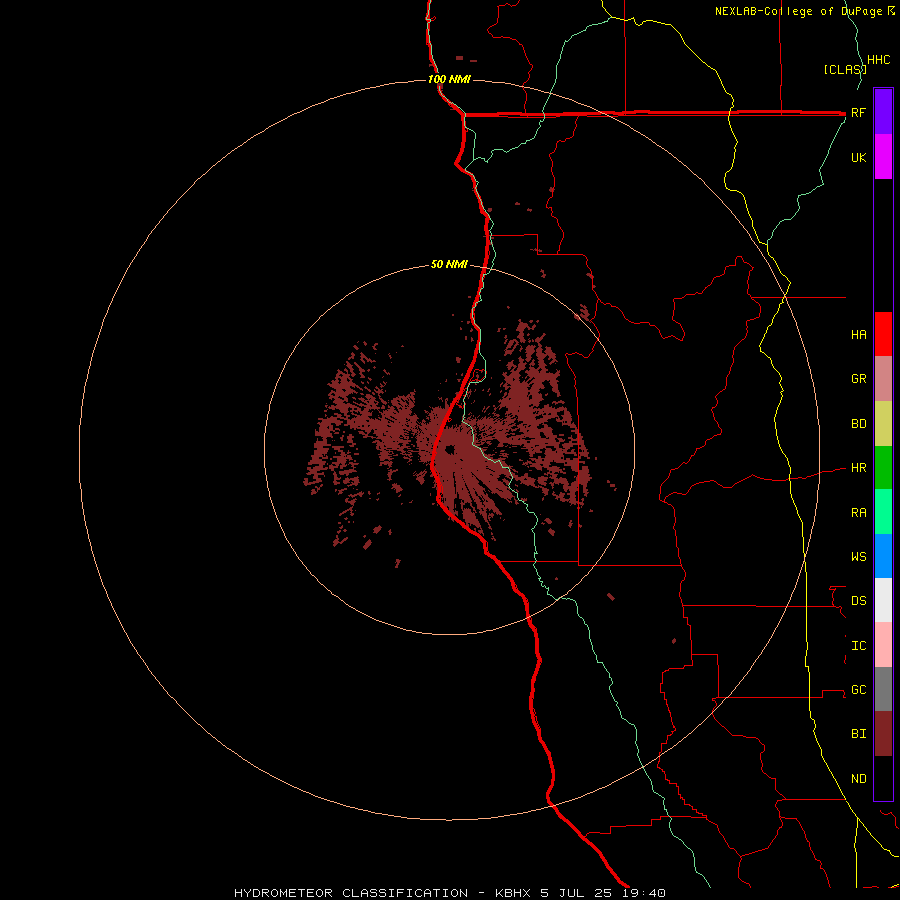900x900 pixels.
Task: Click the BD legend label
Action: 858,424
